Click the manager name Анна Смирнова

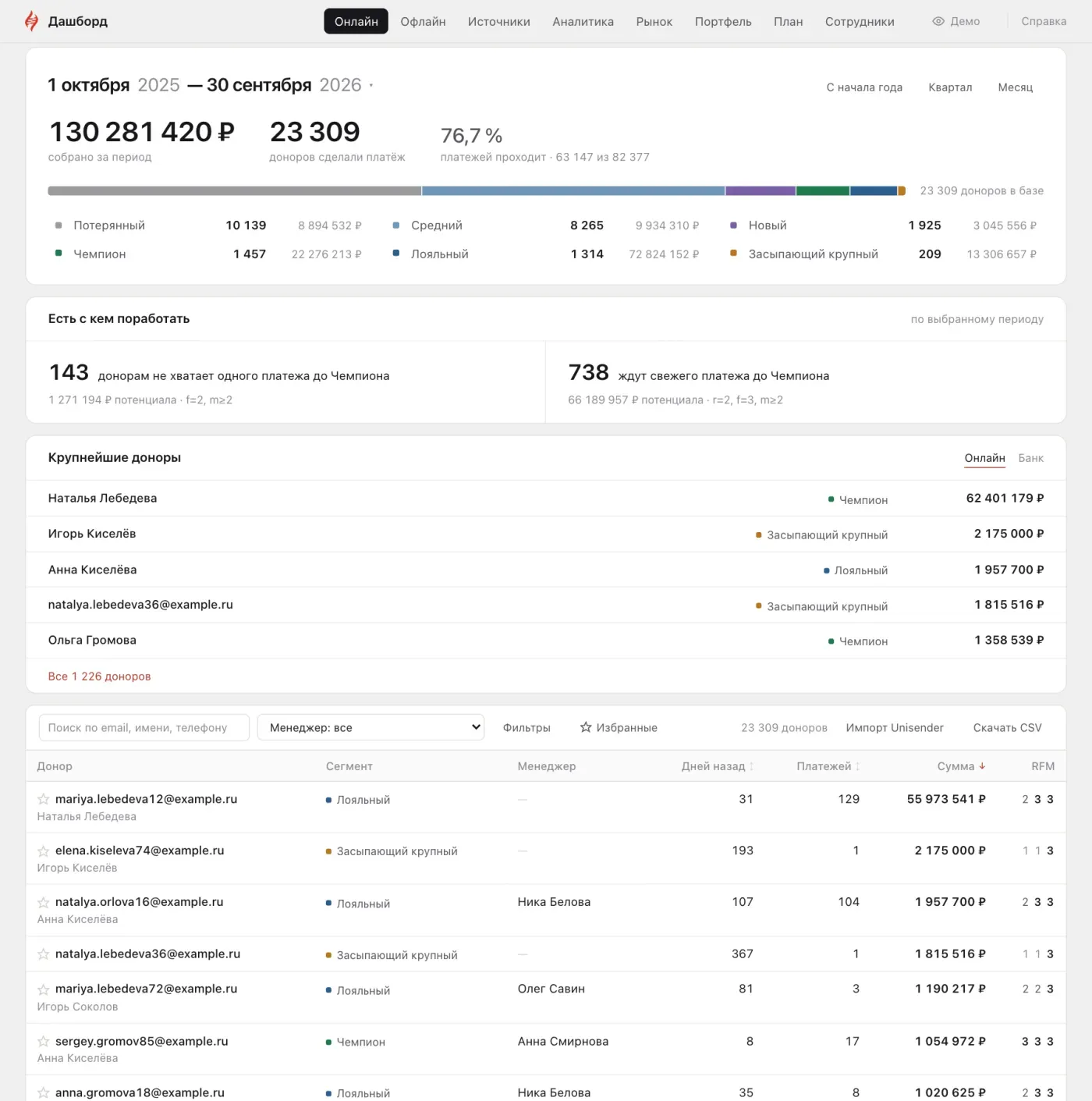click(562, 1042)
